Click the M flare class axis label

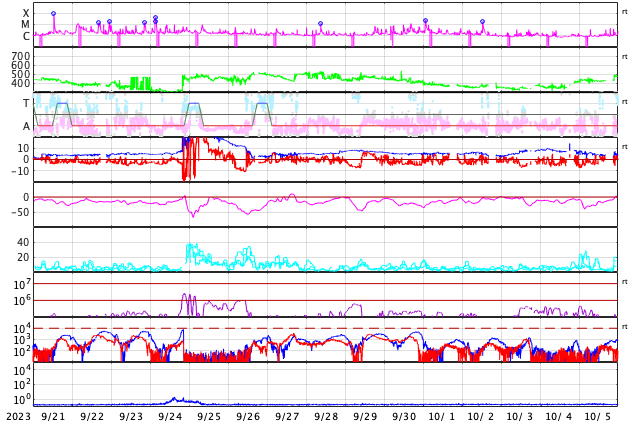(25, 25)
